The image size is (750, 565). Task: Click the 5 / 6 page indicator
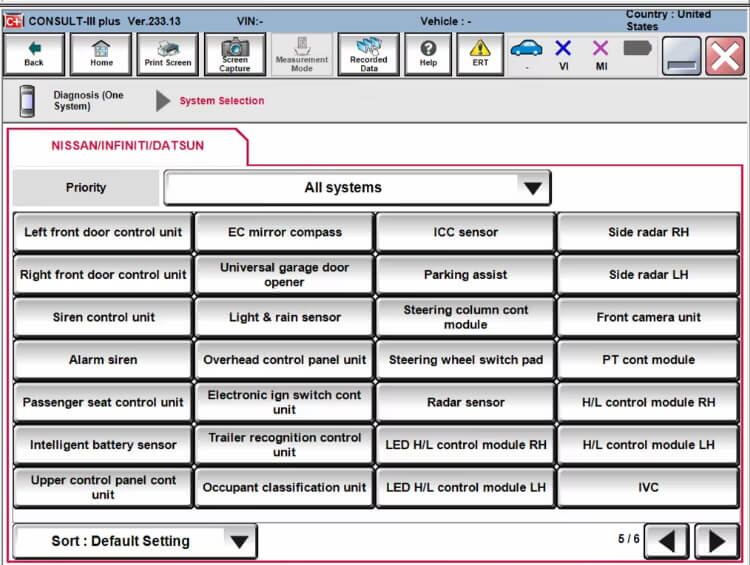pos(629,539)
